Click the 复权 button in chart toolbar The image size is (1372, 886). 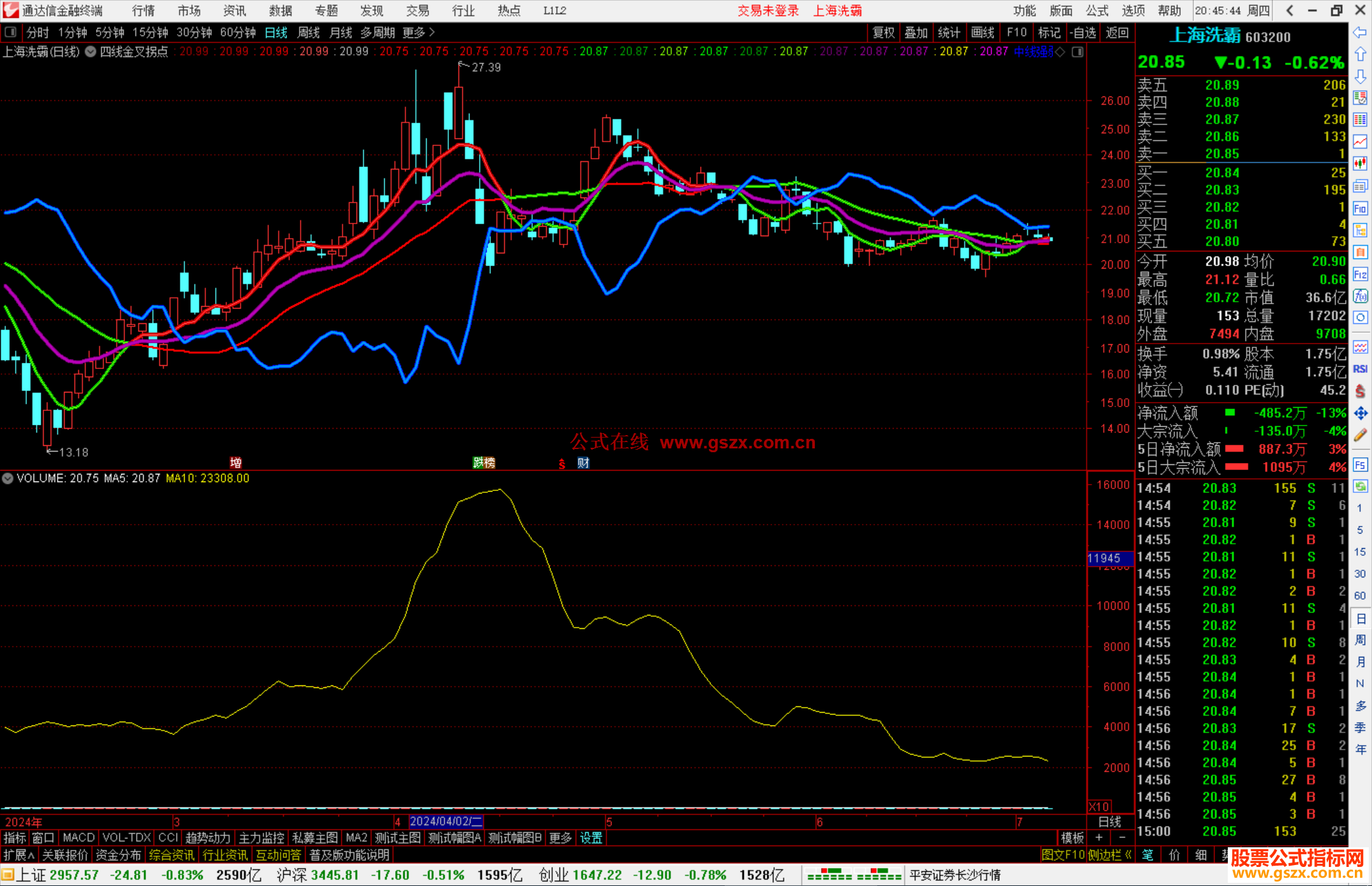point(884,32)
